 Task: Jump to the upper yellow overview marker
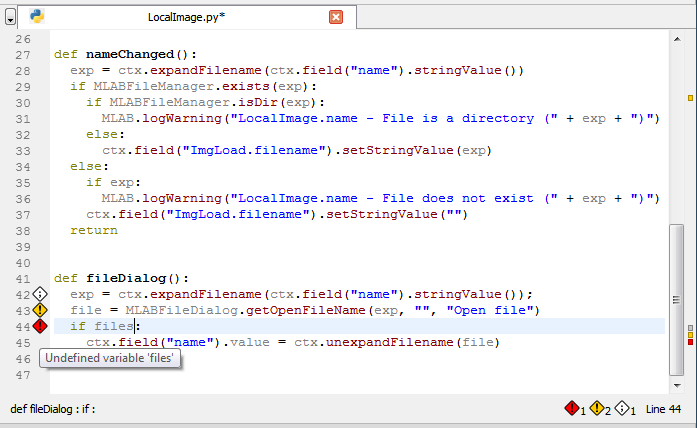tap(690, 98)
